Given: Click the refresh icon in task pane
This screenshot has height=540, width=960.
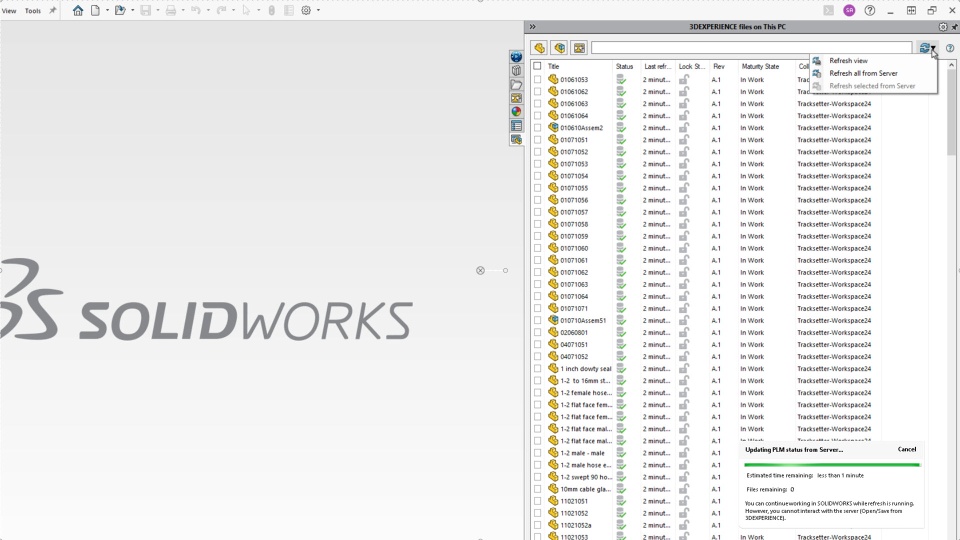Looking at the screenshot, I should (924, 48).
